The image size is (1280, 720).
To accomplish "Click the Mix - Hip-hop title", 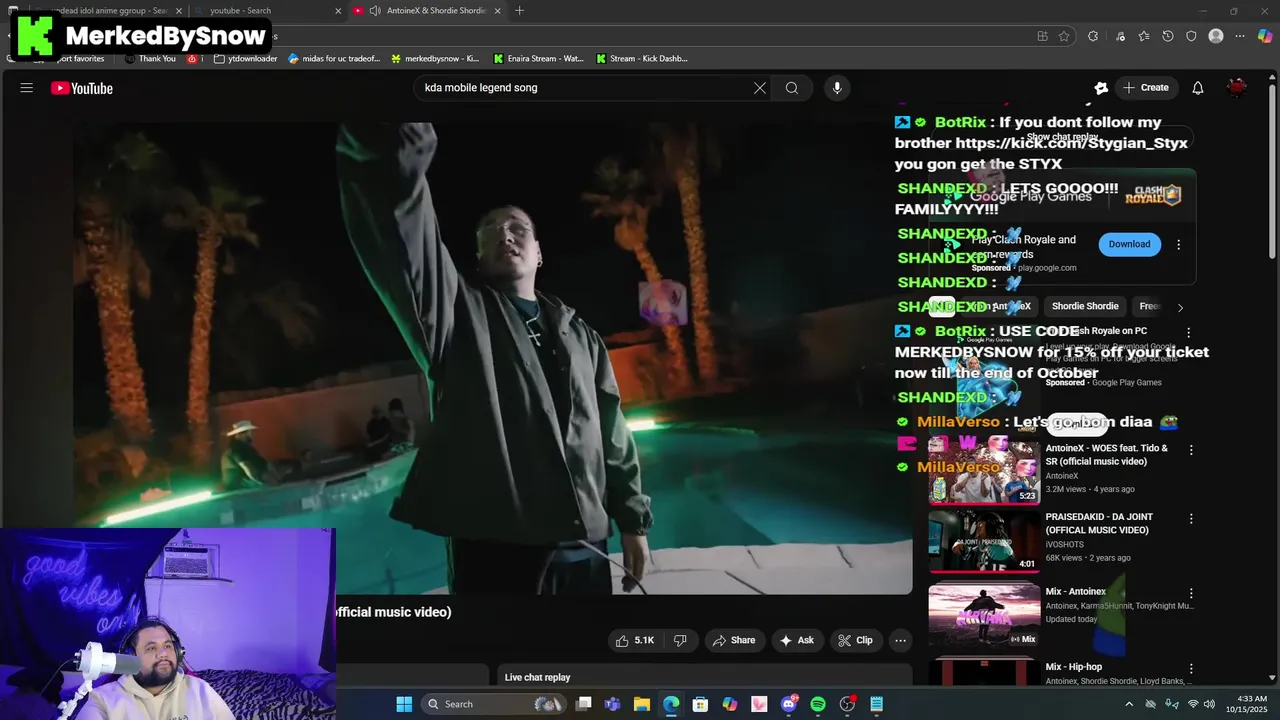I will coord(1074,667).
